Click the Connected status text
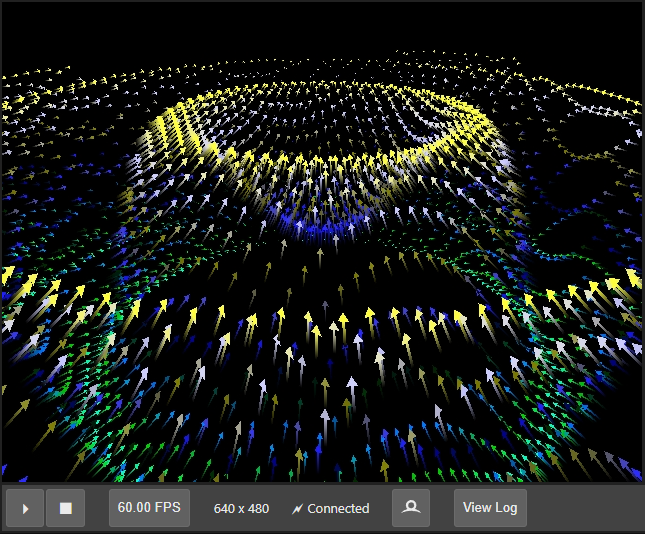This screenshot has height=534, width=645. 338,509
